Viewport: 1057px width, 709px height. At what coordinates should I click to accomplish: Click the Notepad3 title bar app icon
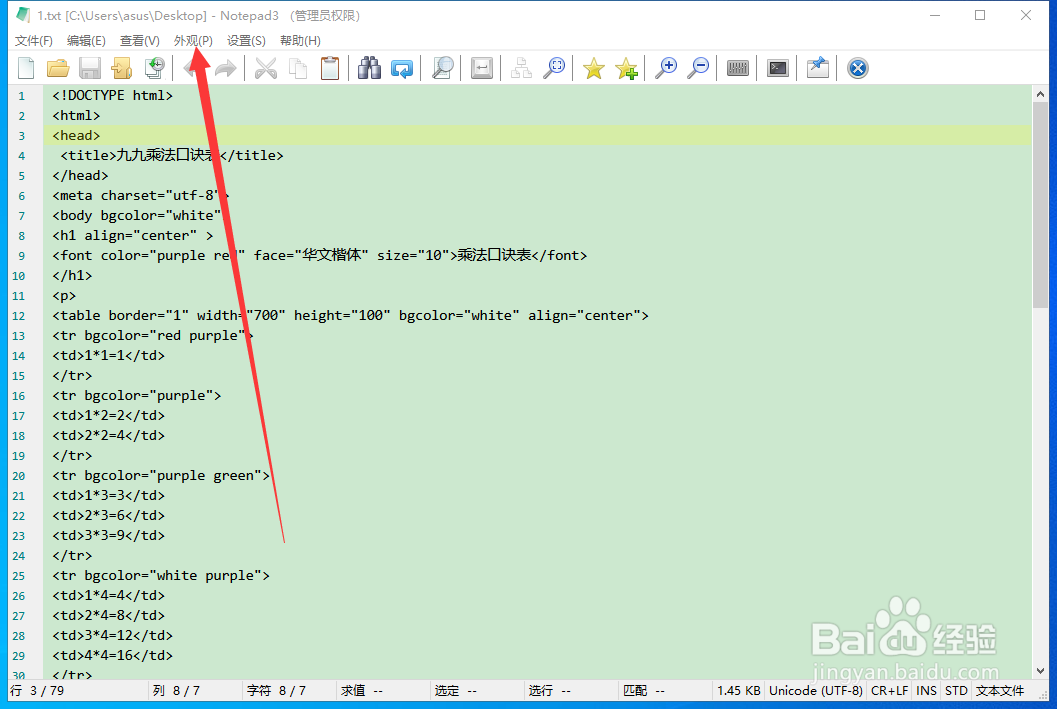[23, 15]
